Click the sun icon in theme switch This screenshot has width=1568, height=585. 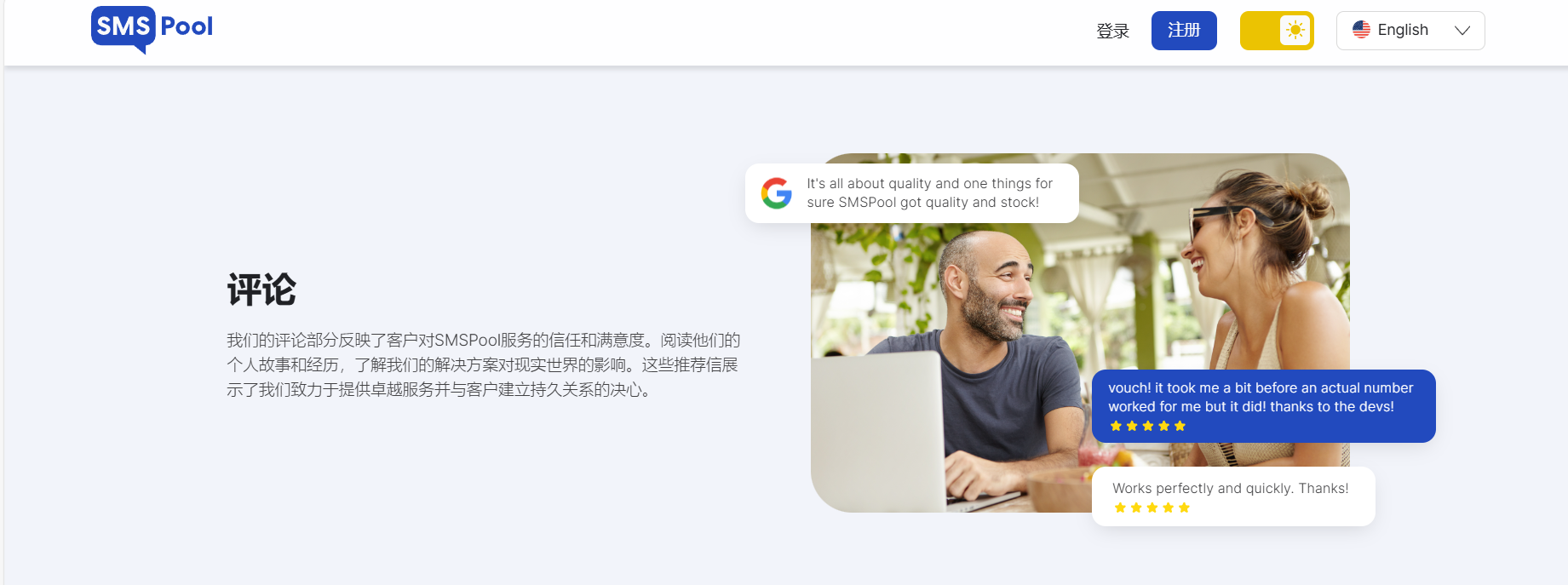pos(1295,31)
